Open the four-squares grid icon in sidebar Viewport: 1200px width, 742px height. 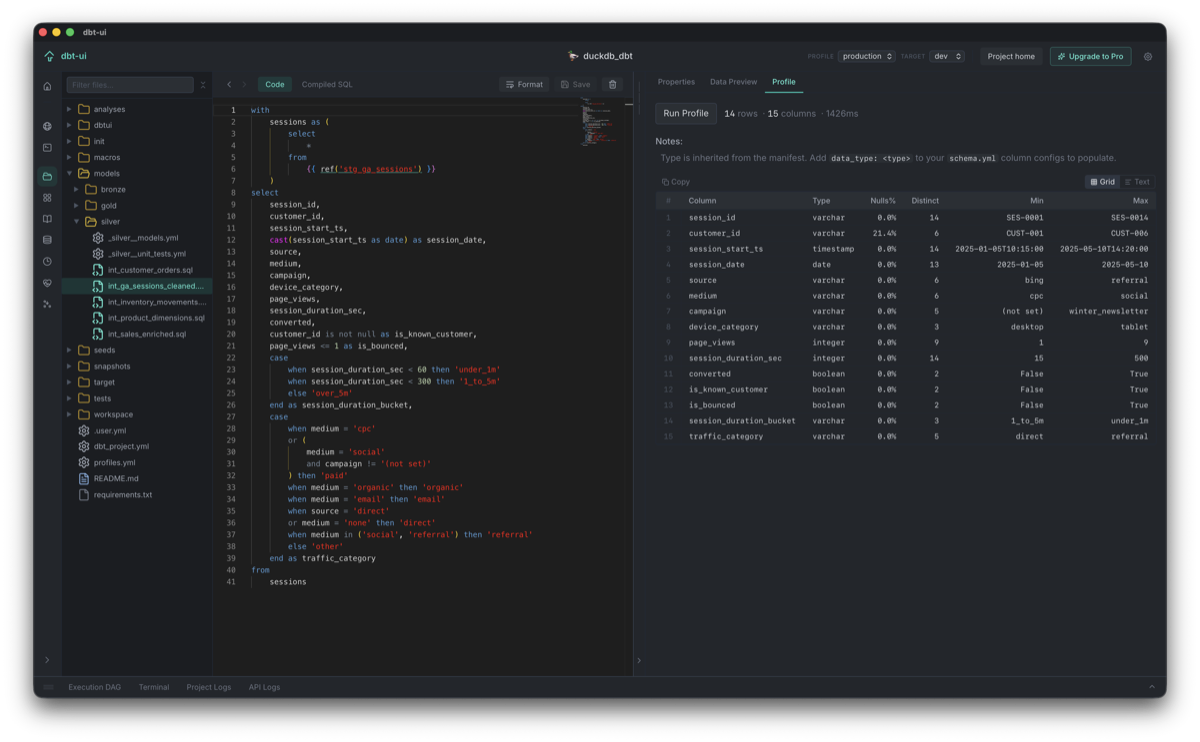point(47,198)
